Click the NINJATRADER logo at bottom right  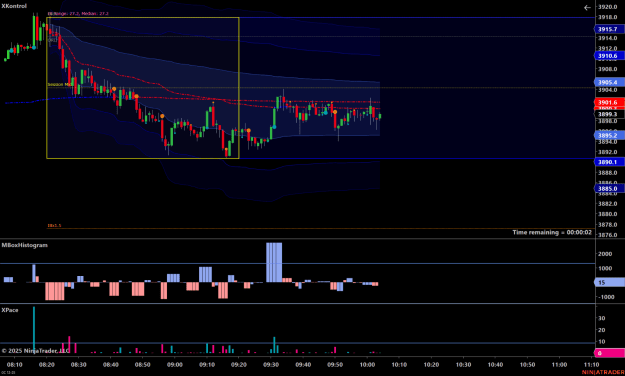603,372
